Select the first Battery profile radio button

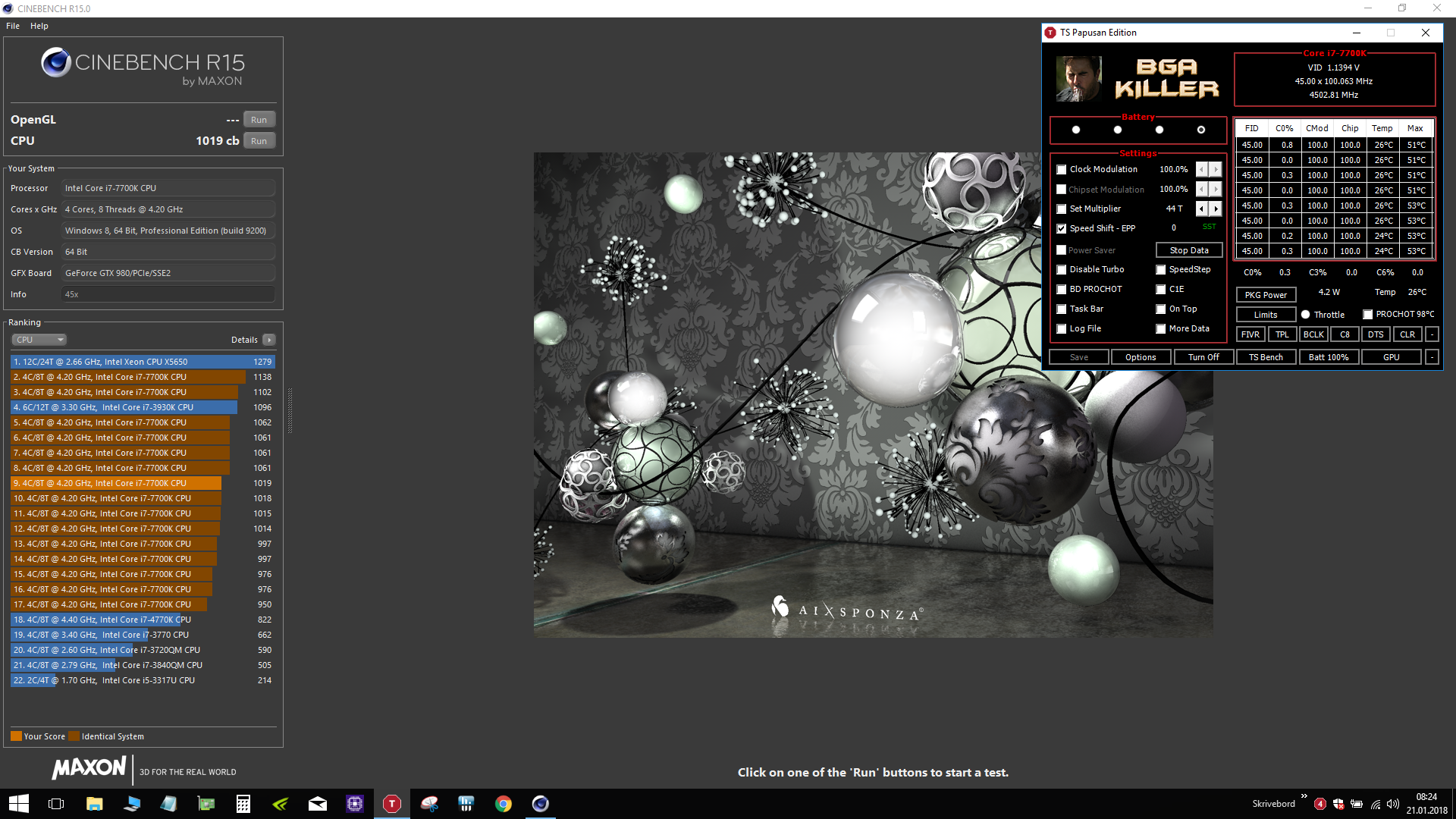[1076, 130]
